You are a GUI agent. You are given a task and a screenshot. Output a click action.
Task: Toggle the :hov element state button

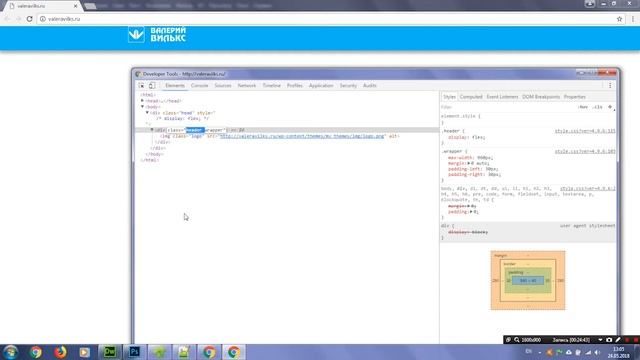(583, 107)
